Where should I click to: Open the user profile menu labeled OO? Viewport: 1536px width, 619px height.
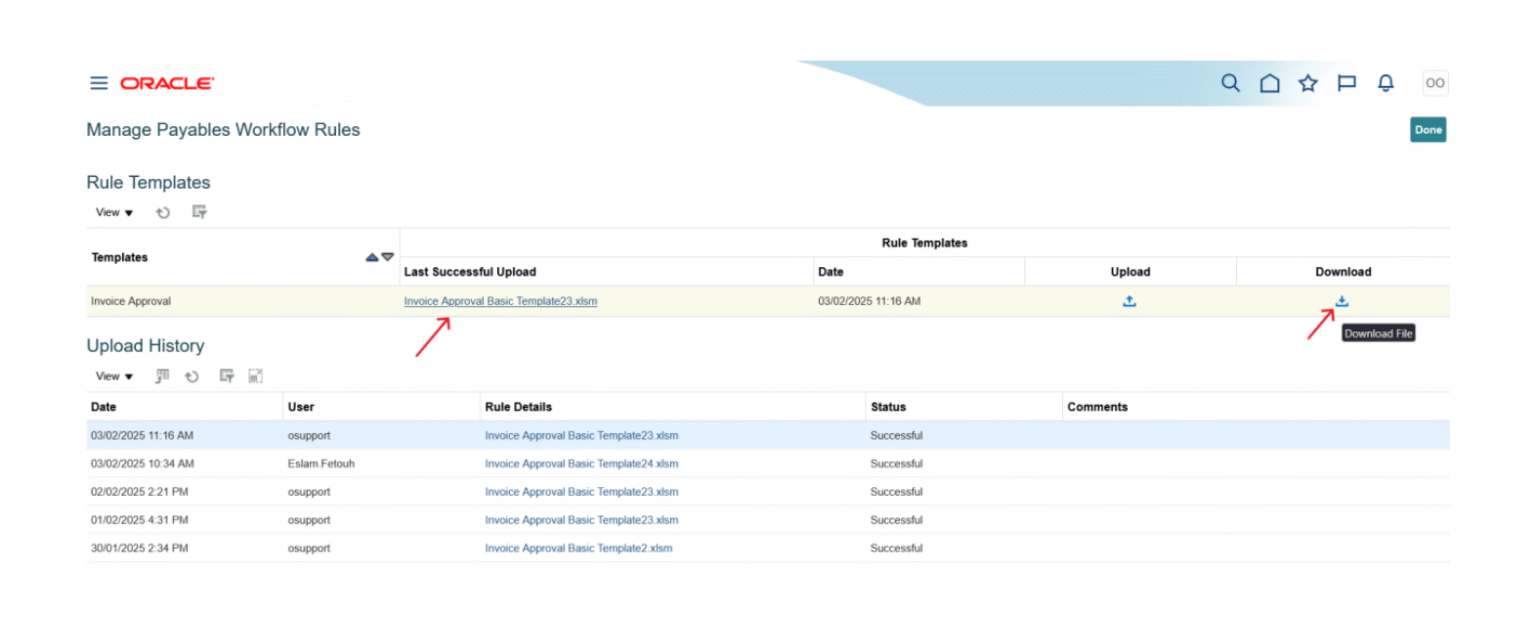1435,83
